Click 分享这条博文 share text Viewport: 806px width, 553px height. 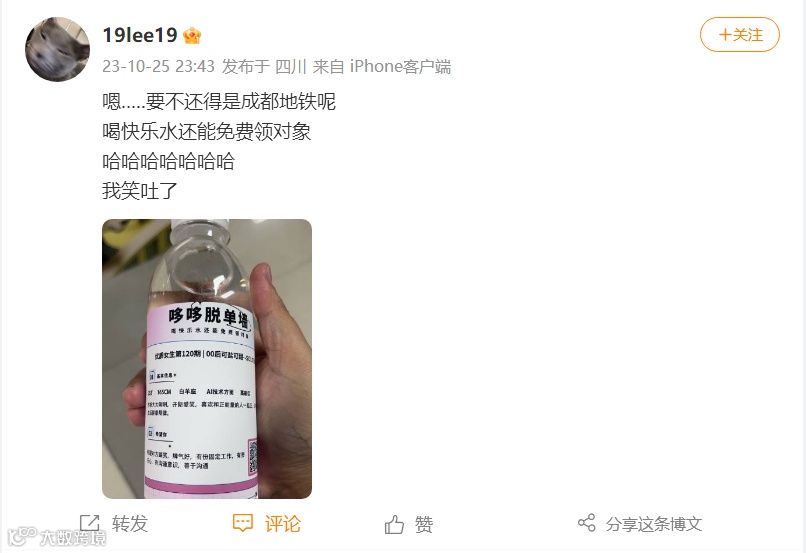click(654, 524)
